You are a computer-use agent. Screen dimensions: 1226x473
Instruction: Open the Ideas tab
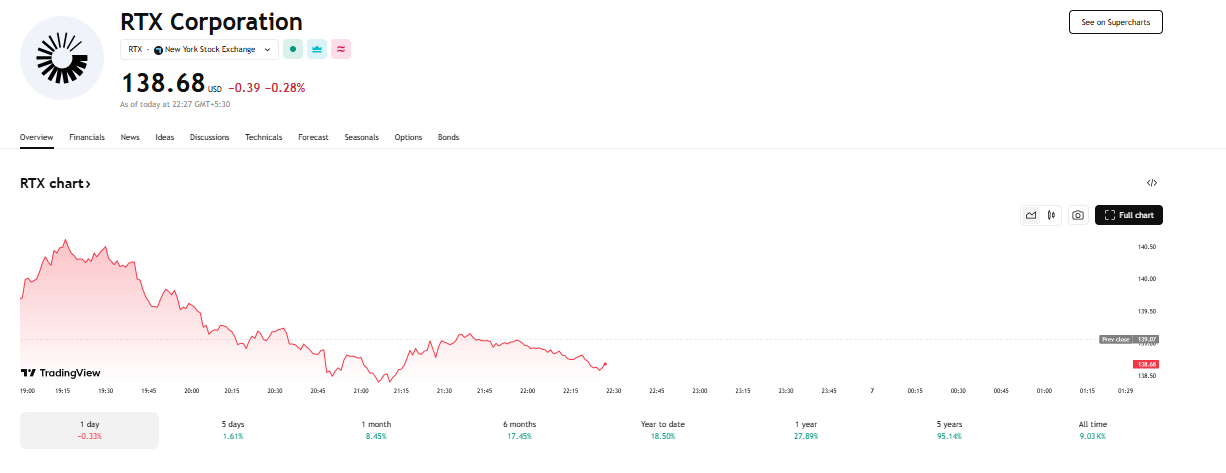pyautogui.click(x=165, y=137)
